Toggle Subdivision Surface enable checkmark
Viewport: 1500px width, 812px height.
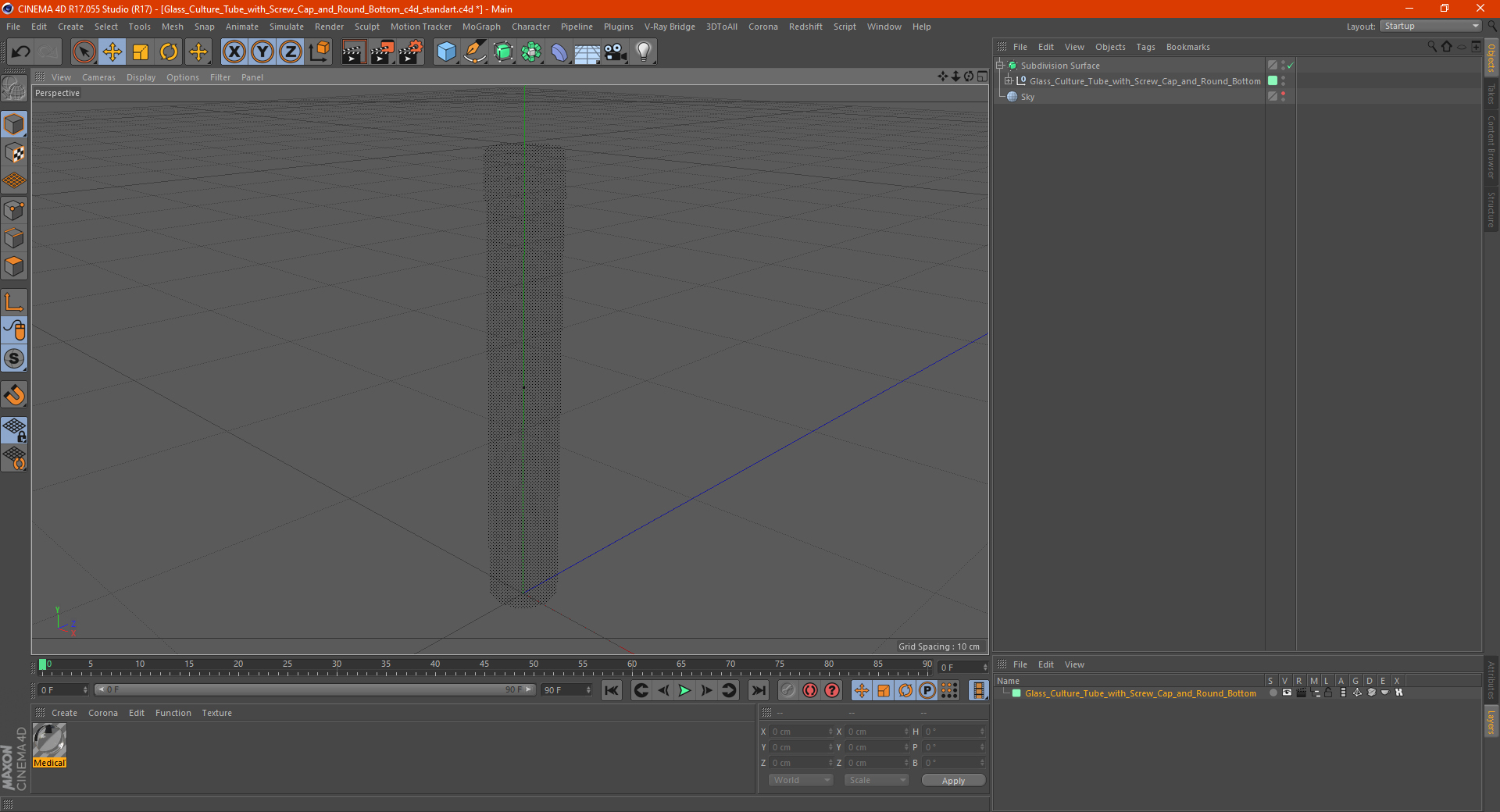click(1291, 66)
